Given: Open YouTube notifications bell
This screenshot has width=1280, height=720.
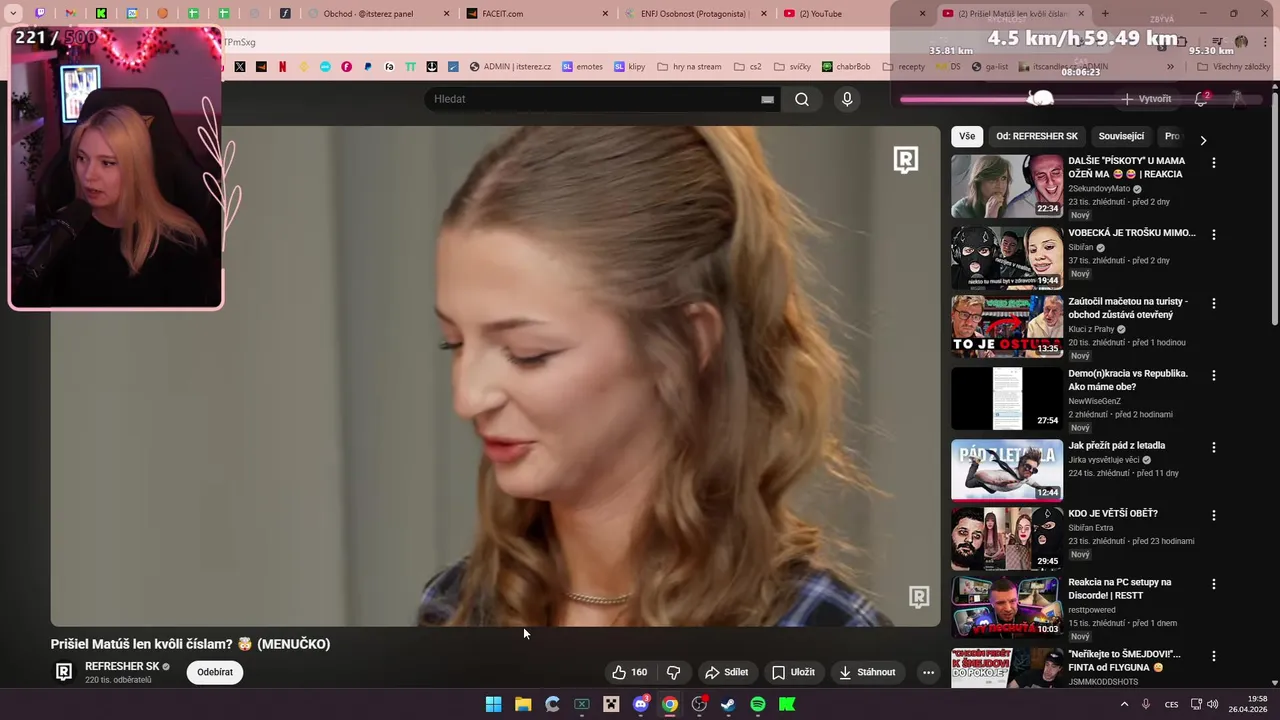Looking at the screenshot, I should point(1201,99).
